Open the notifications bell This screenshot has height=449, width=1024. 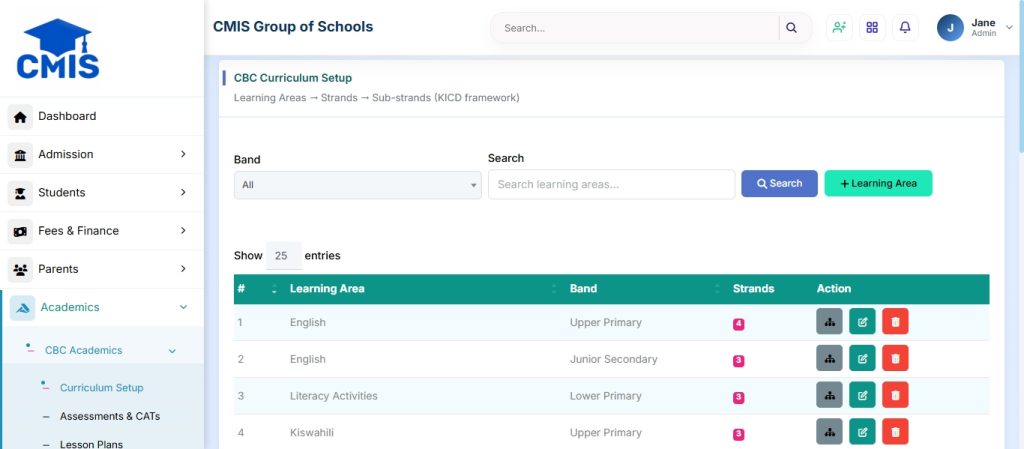[905, 27]
